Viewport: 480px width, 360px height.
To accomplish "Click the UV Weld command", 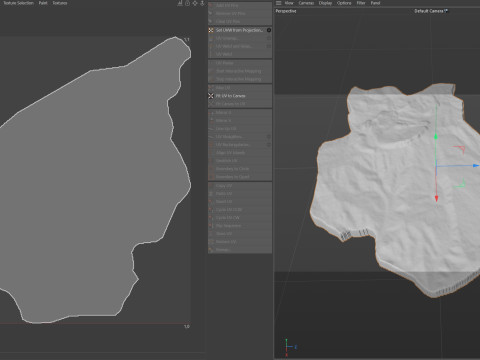I will click(240, 54).
